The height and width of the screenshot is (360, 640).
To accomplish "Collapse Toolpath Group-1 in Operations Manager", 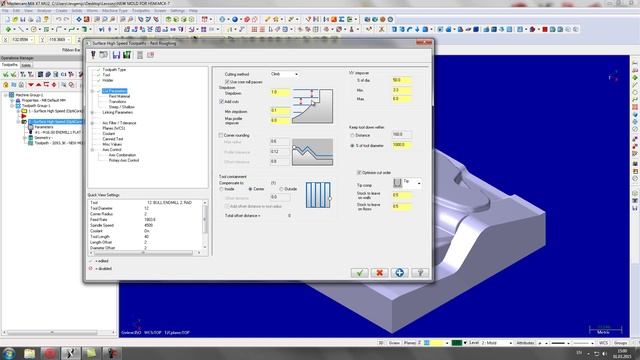I will point(12,105).
